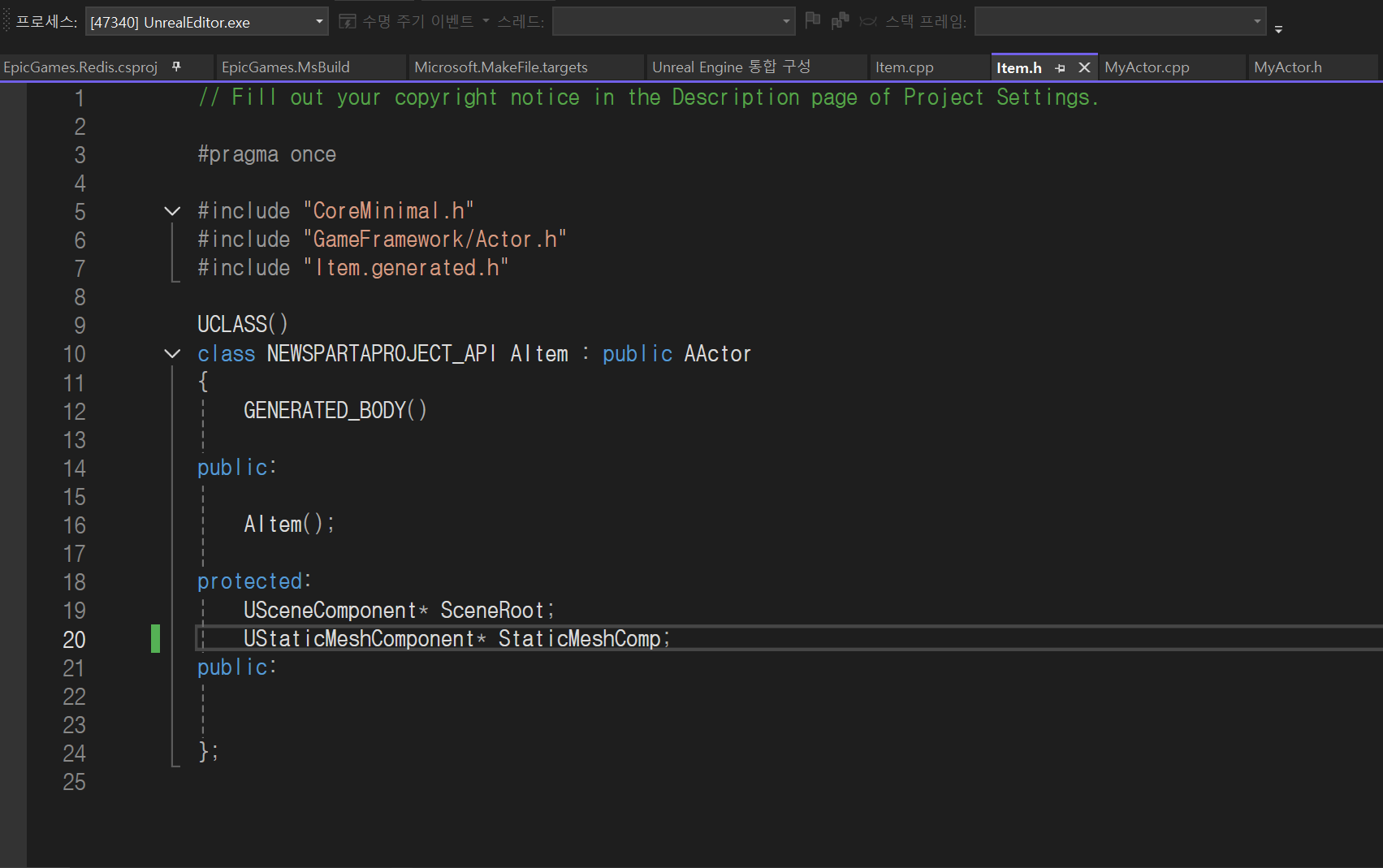Open the process dropdown showing UnrealEditor.exe
The height and width of the screenshot is (868, 1383).
coord(206,22)
